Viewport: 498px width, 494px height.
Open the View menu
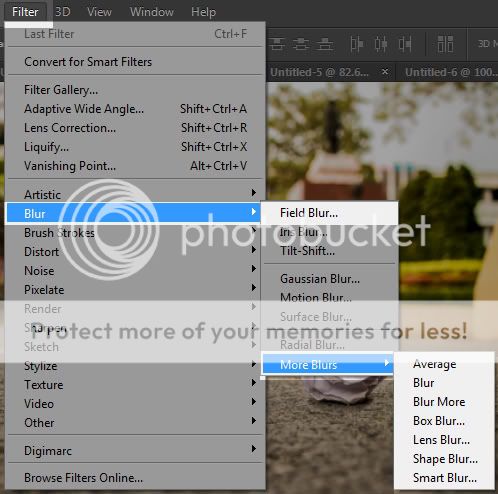[x=99, y=12]
